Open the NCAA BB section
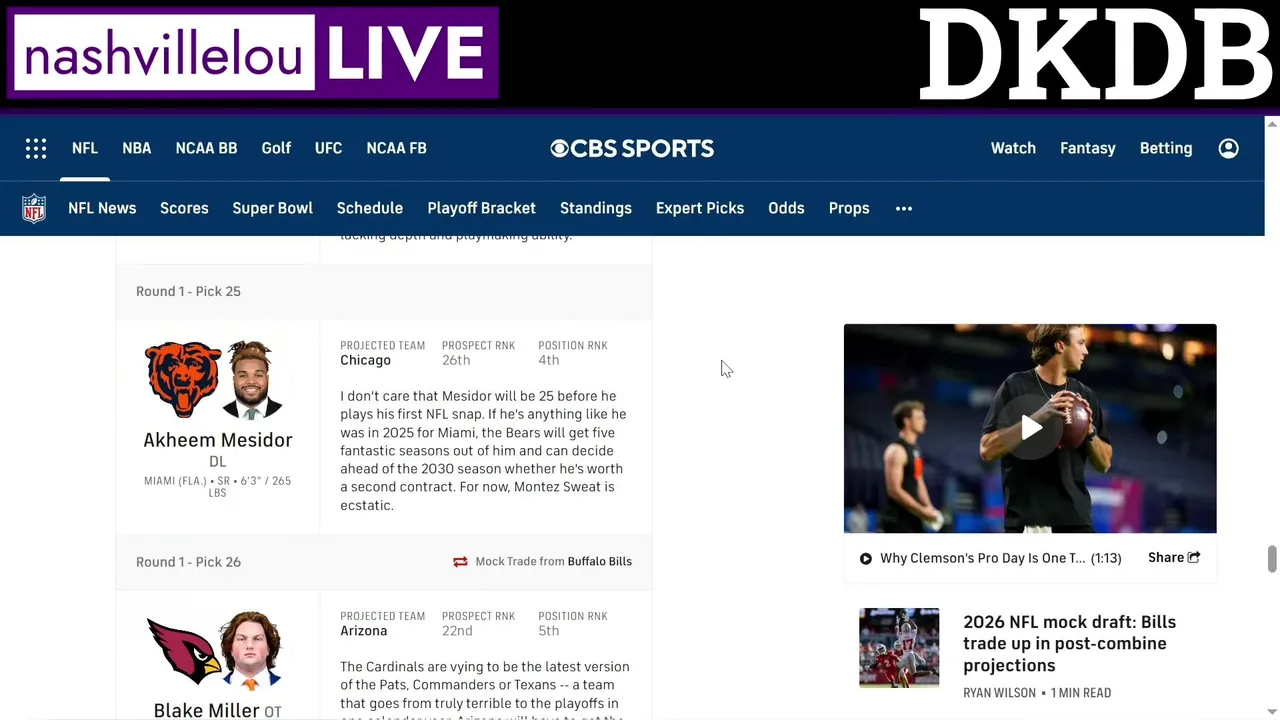 pos(206,148)
